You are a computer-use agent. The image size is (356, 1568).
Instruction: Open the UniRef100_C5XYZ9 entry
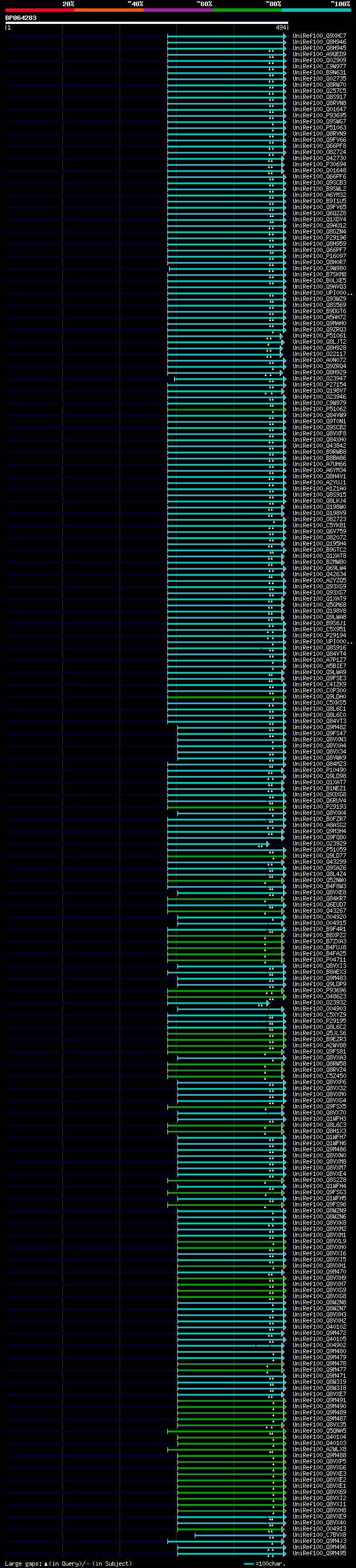click(319, 1015)
